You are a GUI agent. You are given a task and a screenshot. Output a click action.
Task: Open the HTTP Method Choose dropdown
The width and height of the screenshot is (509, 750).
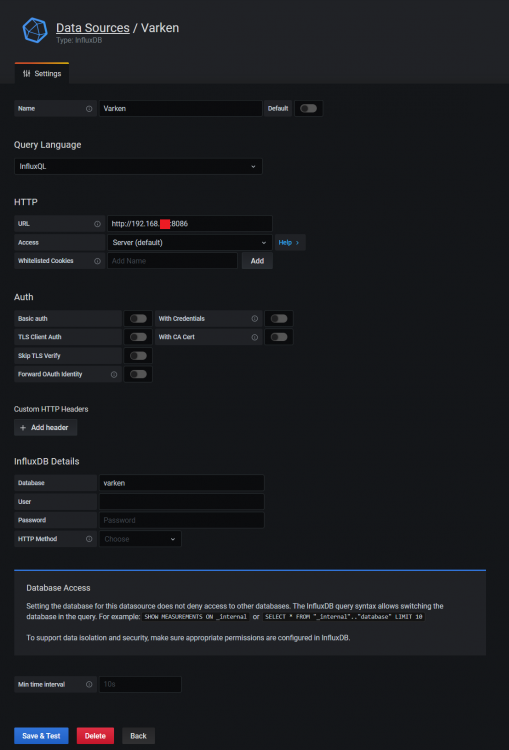pyautogui.click(x=140, y=539)
